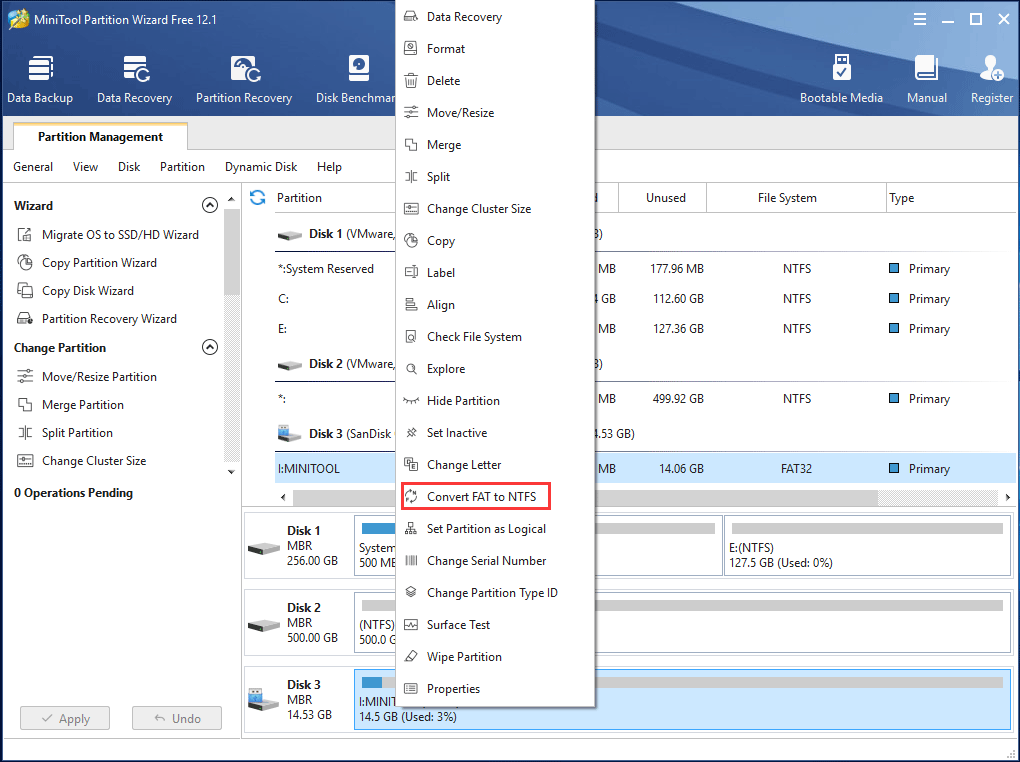The height and width of the screenshot is (762, 1020).
Task: Launch Data Recovery from the top toolbar
Action: (x=135, y=79)
